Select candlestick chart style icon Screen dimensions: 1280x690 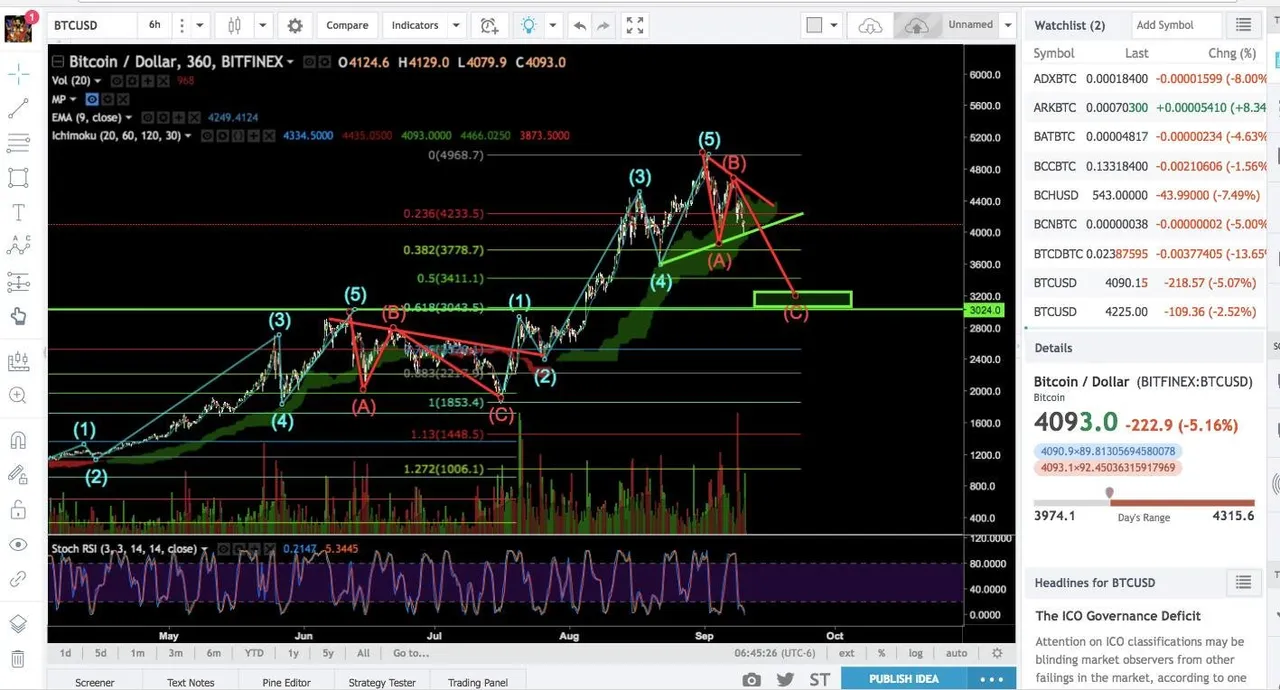pyautogui.click(x=234, y=25)
